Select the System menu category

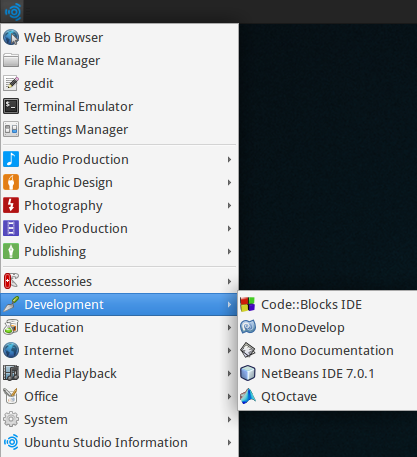[119, 420]
